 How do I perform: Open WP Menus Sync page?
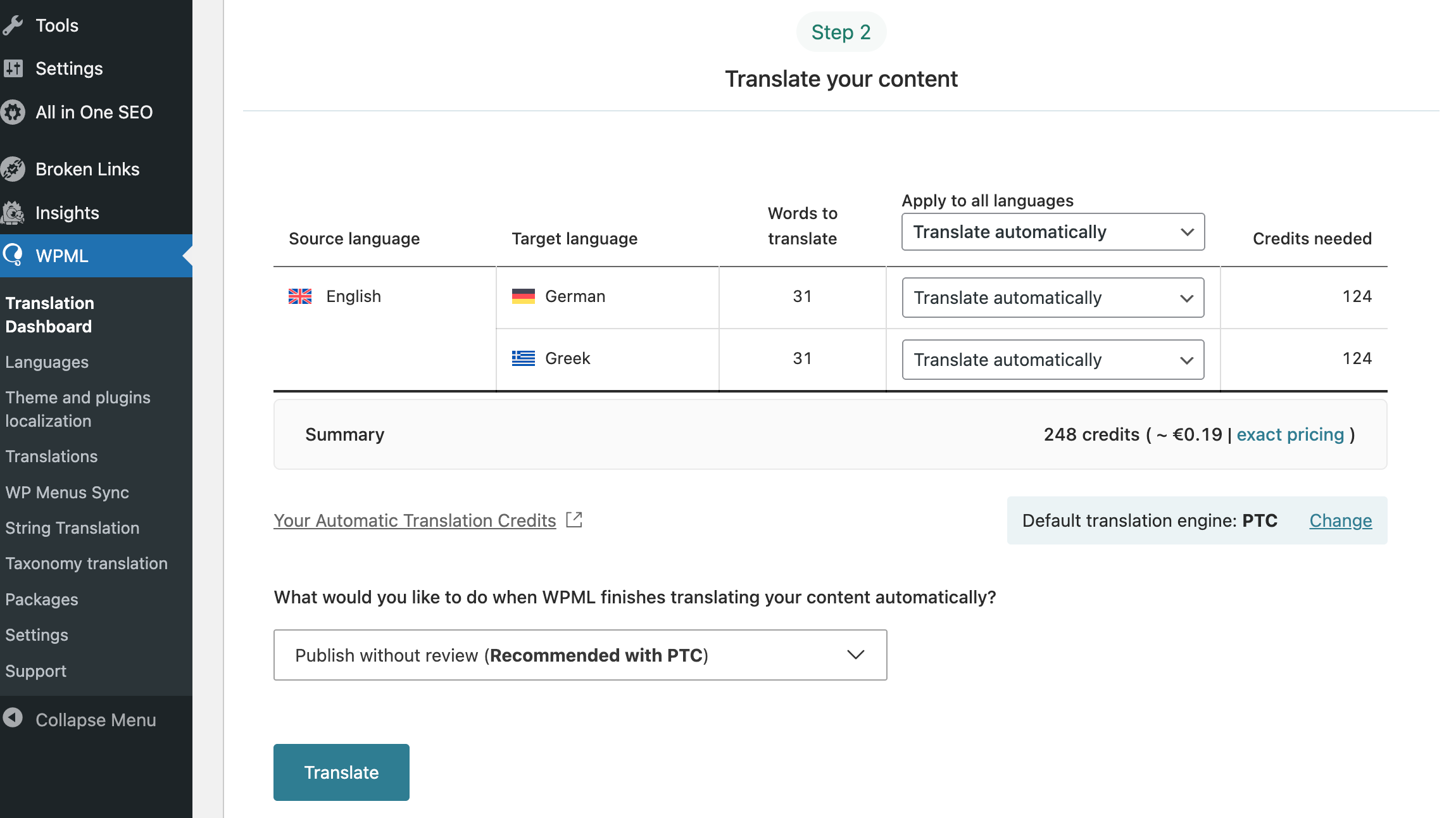pos(67,493)
